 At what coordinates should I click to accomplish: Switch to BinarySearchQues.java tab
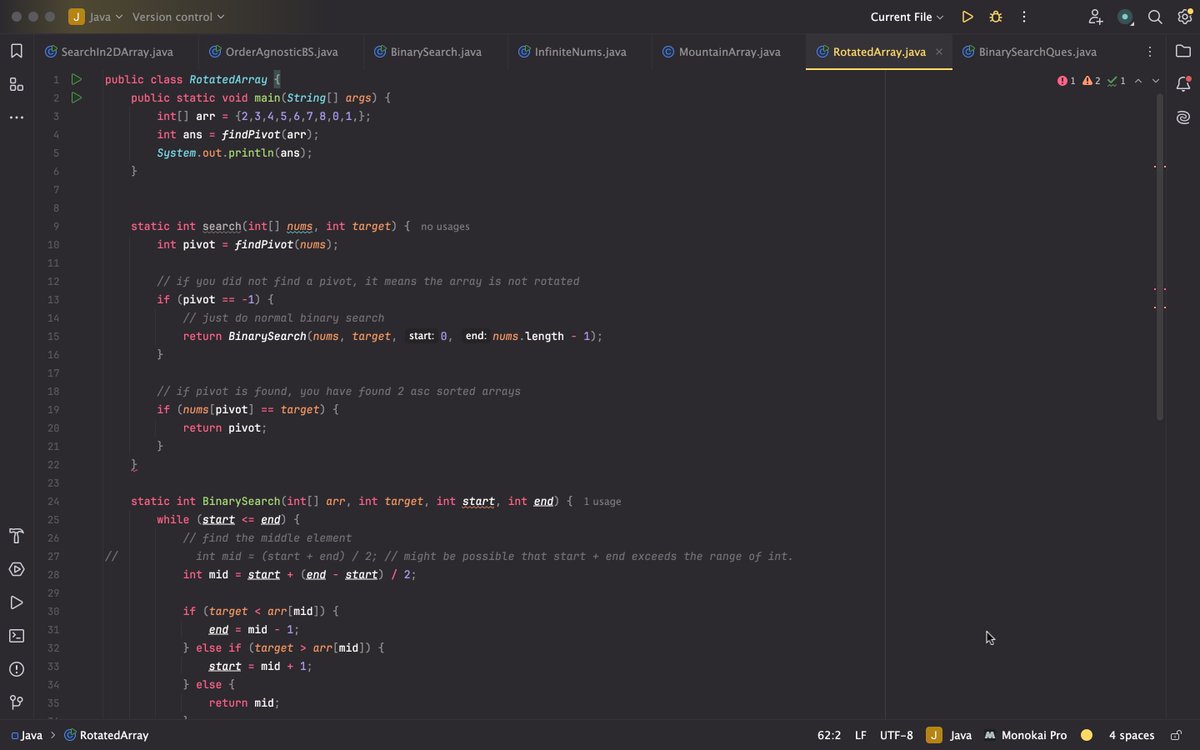(1030, 51)
